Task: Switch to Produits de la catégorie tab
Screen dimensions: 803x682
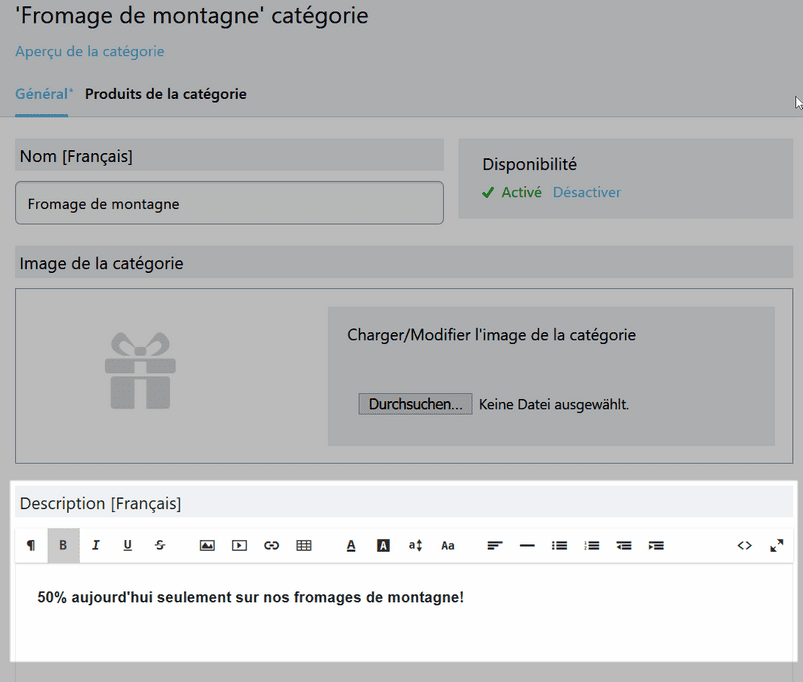Action: (x=165, y=94)
